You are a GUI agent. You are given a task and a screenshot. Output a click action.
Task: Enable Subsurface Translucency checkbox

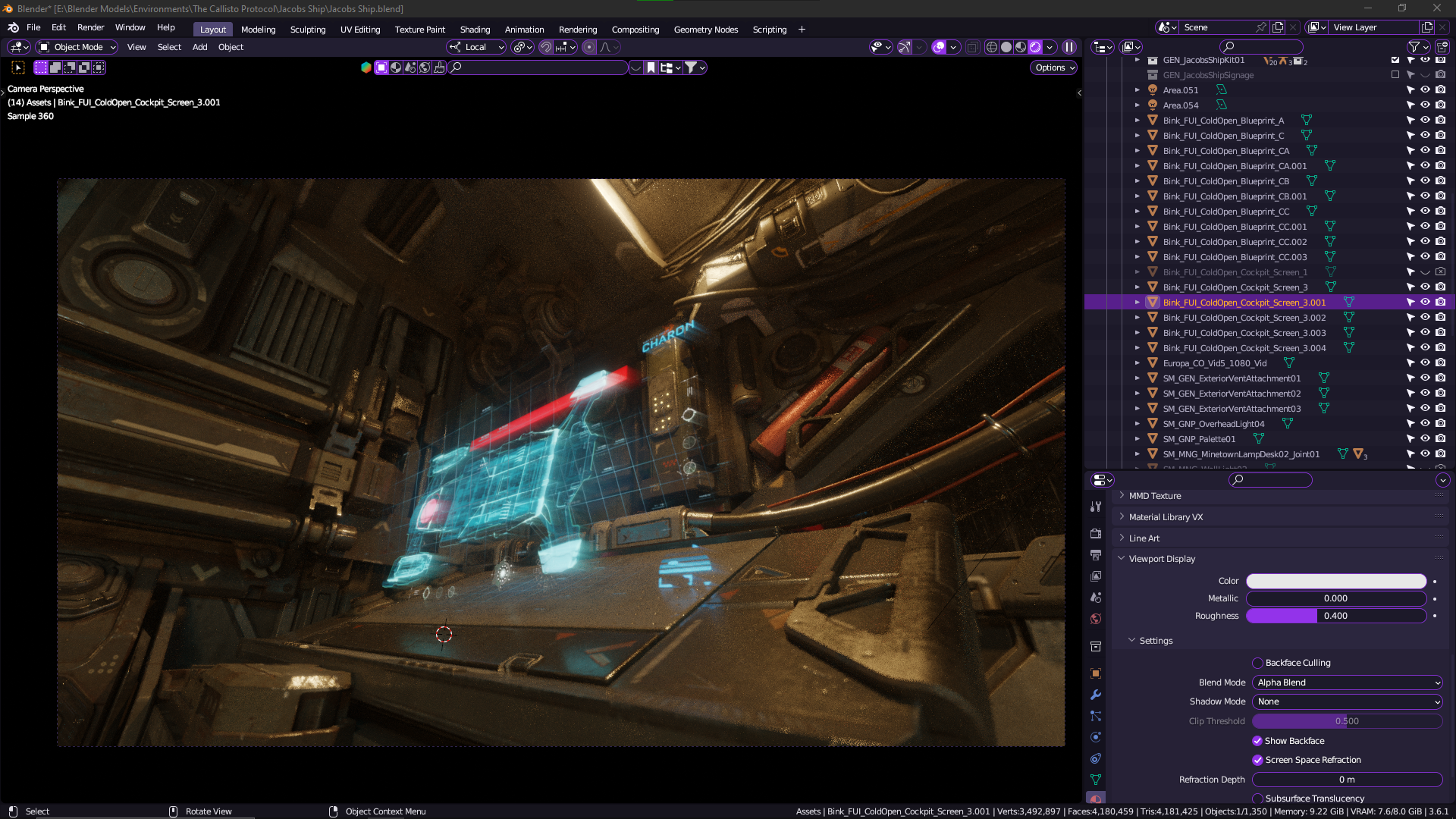coord(1257,799)
